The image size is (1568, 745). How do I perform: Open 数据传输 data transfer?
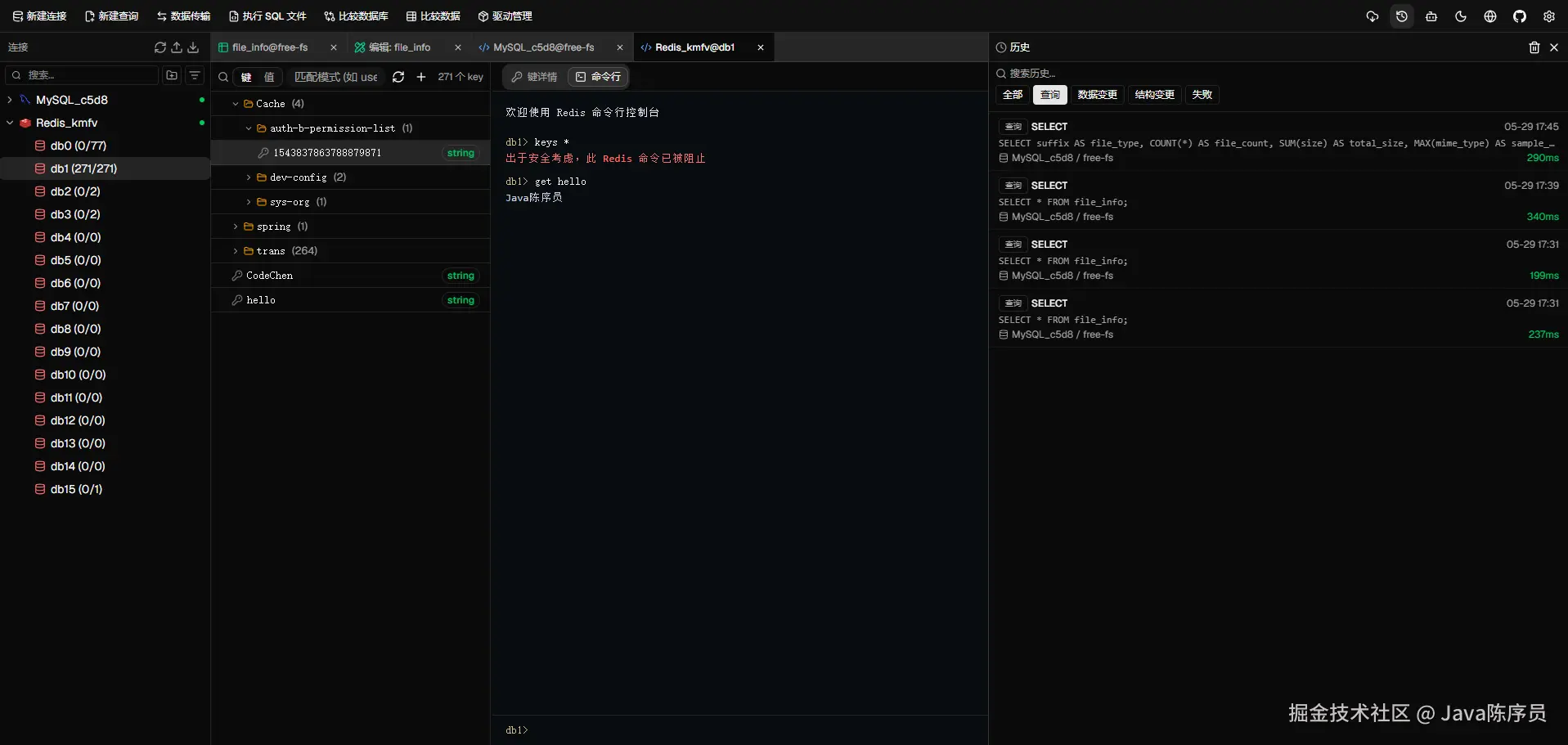[x=184, y=16]
